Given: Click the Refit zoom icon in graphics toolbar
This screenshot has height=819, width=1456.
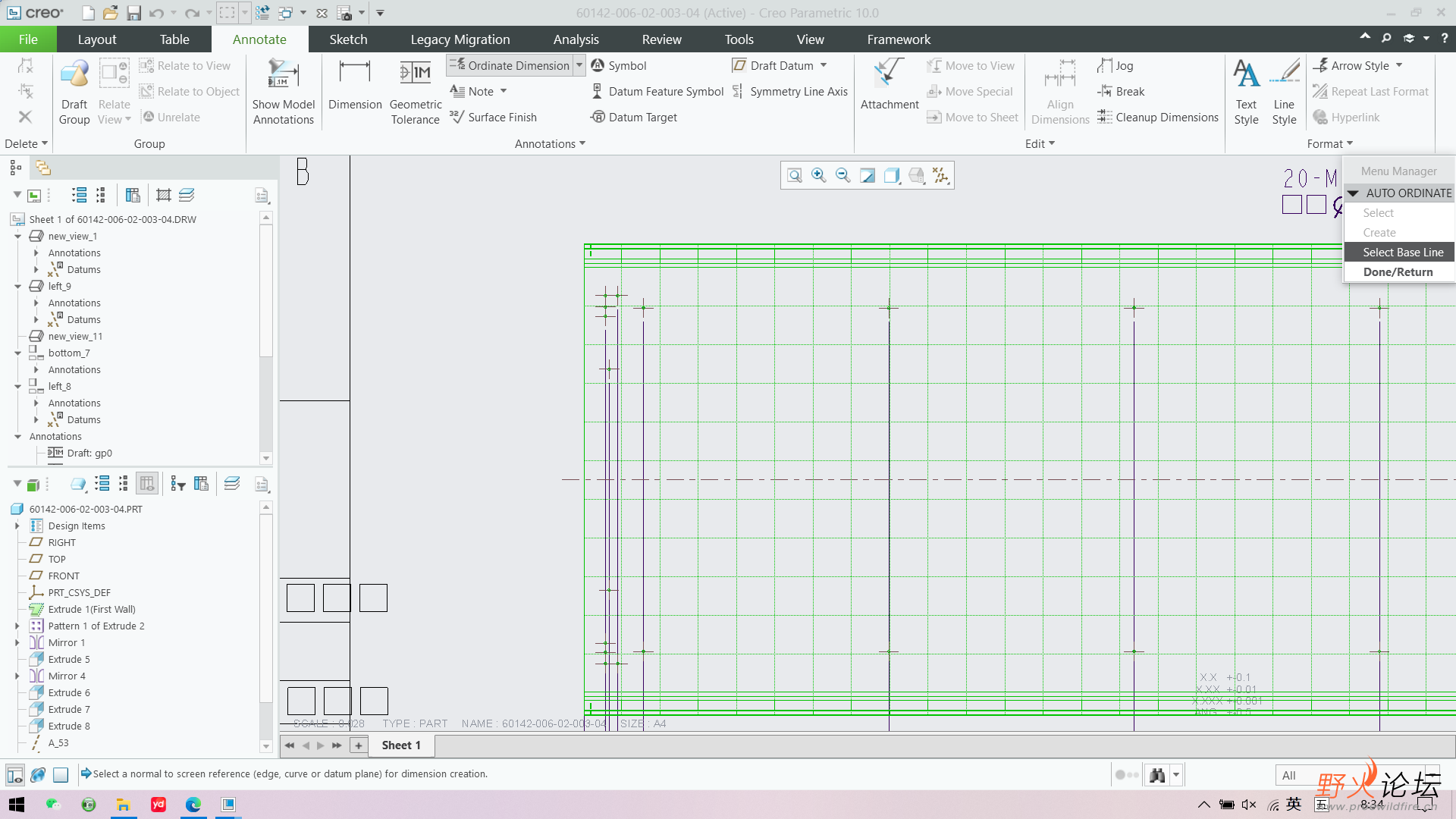Looking at the screenshot, I should pos(795,176).
